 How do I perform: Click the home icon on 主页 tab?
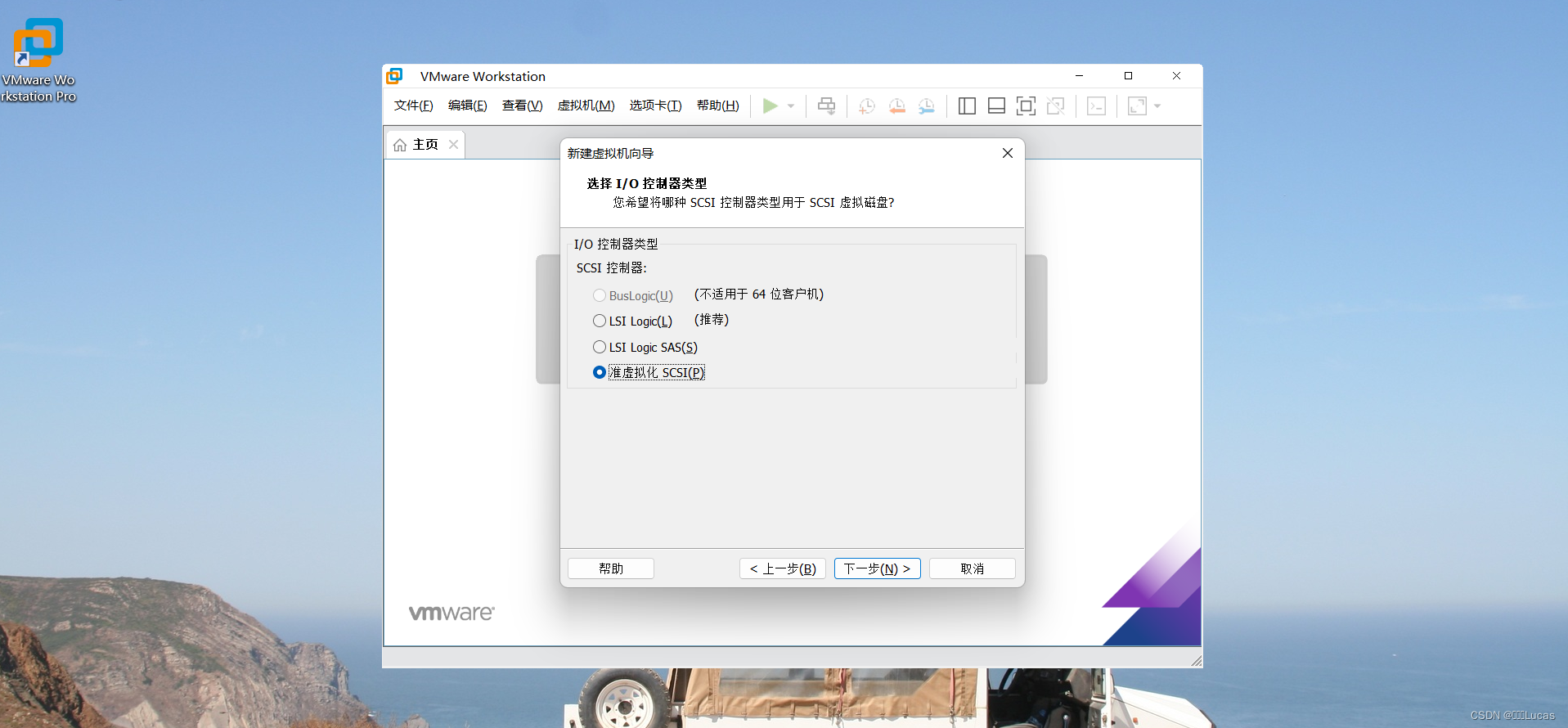400,145
